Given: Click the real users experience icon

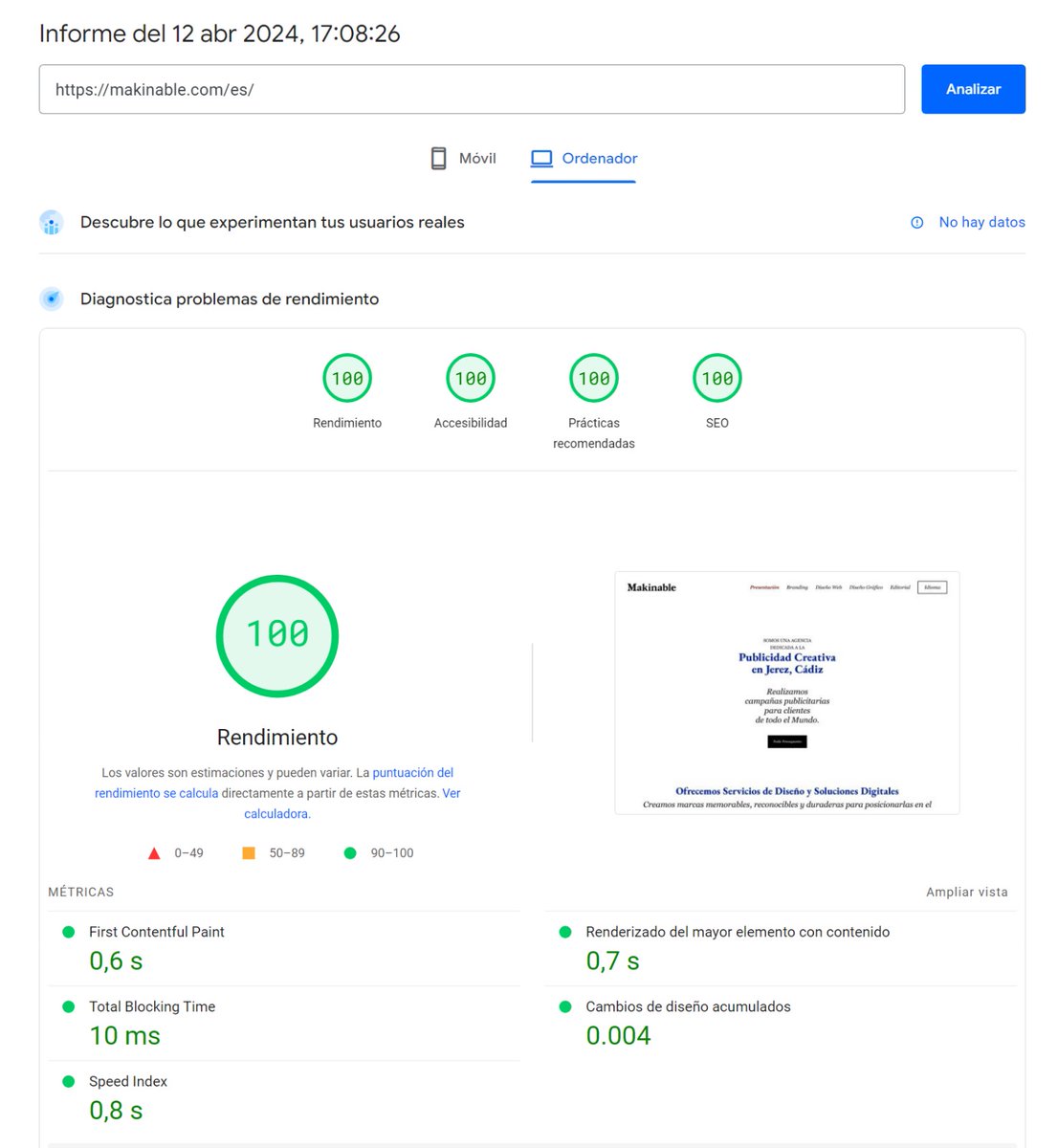Looking at the screenshot, I should click(52, 222).
